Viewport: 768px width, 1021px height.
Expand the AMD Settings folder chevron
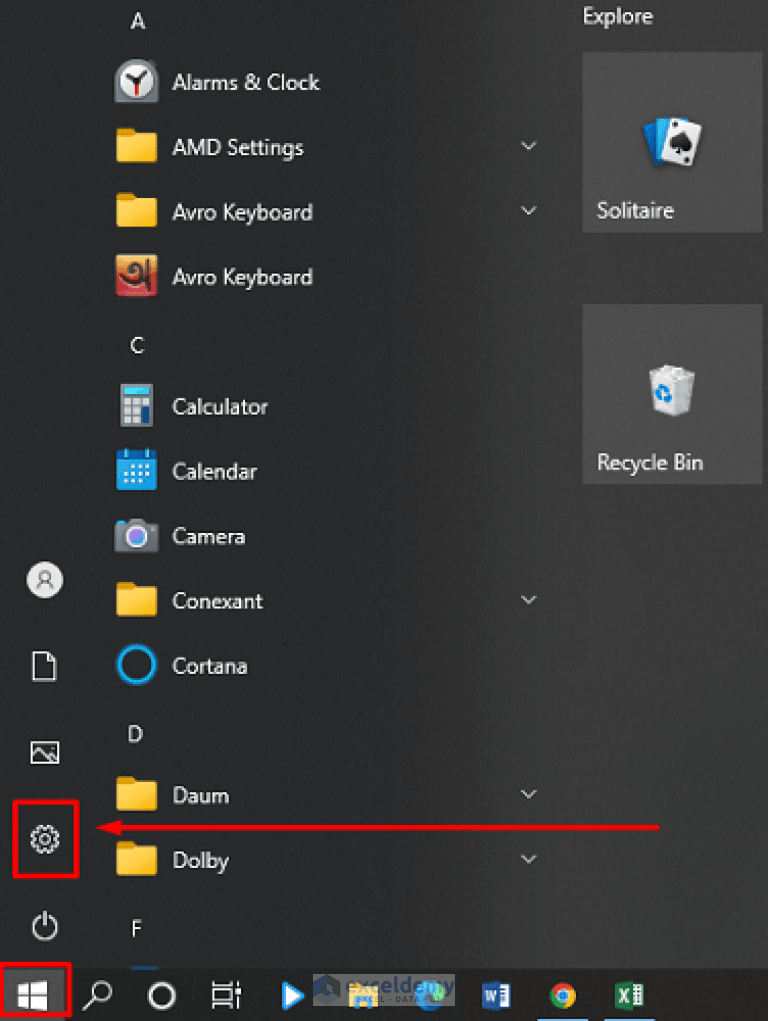pos(529,146)
